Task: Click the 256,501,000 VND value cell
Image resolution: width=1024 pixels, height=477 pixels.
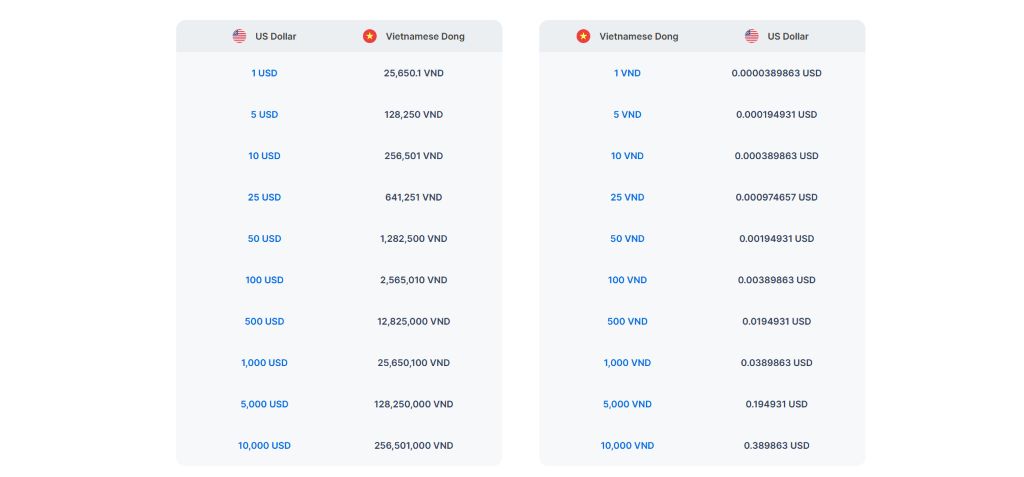Action: [x=413, y=446]
